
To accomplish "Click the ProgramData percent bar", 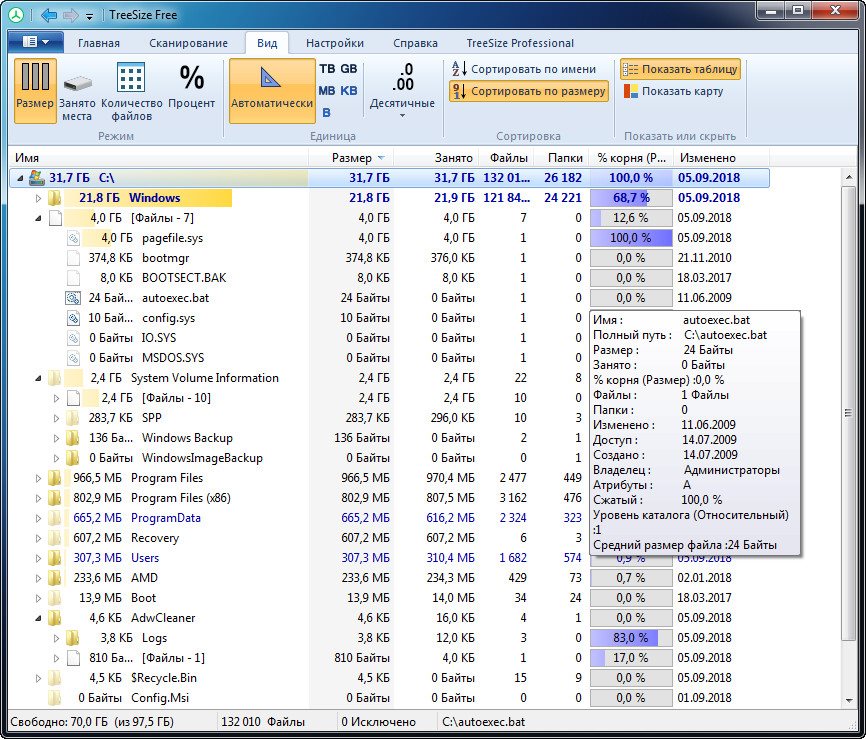I will [x=630, y=518].
